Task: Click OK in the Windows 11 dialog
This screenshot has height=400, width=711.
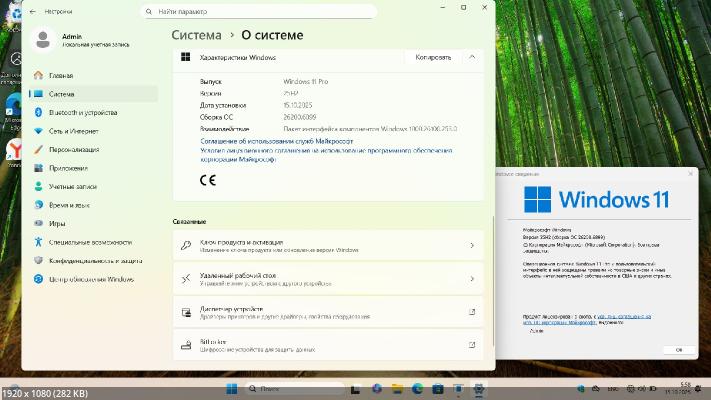Action: pyautogui.click(x=679, y=349)
